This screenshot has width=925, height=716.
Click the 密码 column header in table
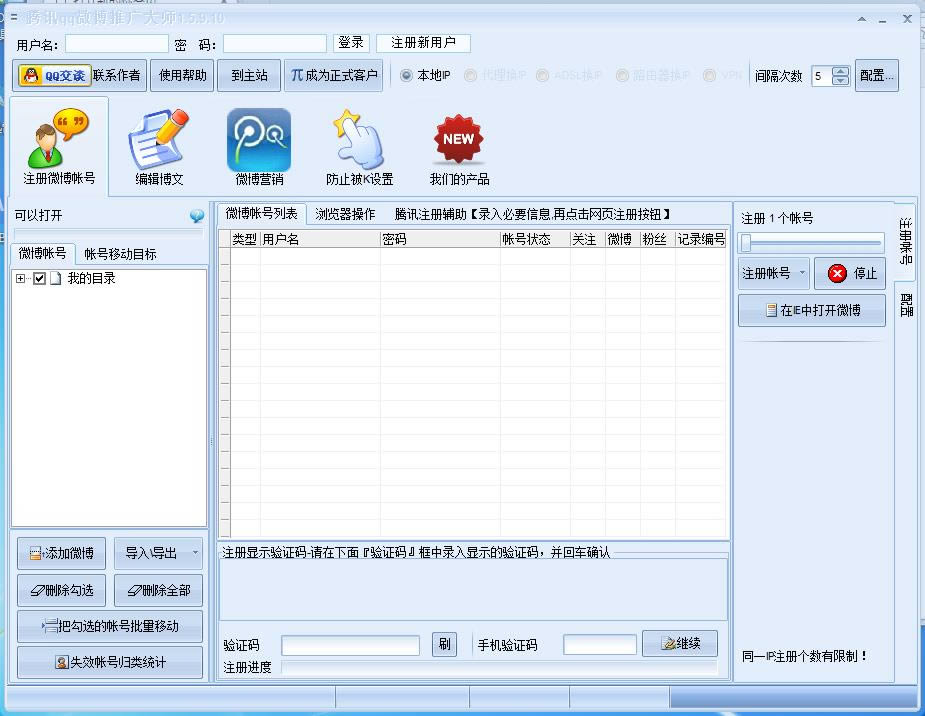[x=440, y=239]
